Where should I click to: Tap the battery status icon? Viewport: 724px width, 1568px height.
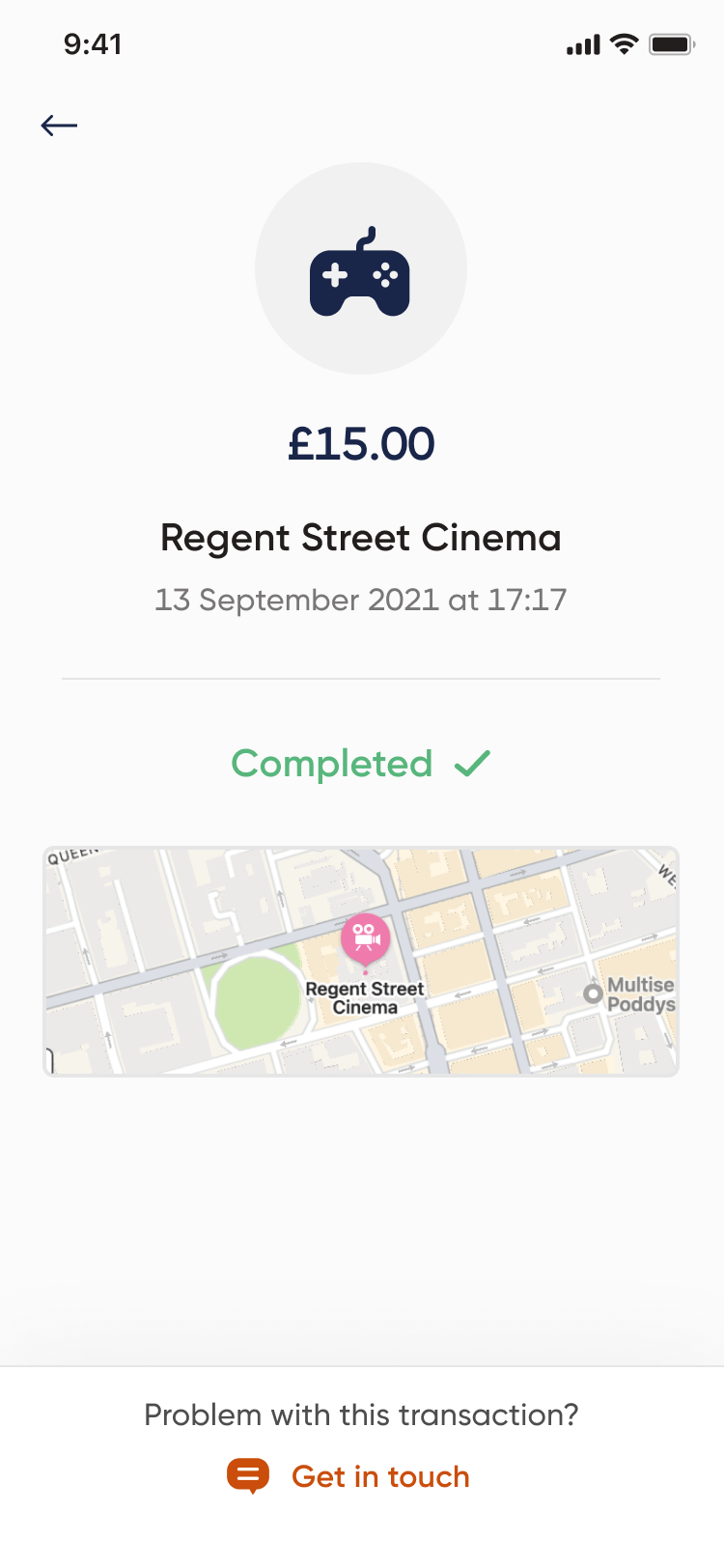671,44
